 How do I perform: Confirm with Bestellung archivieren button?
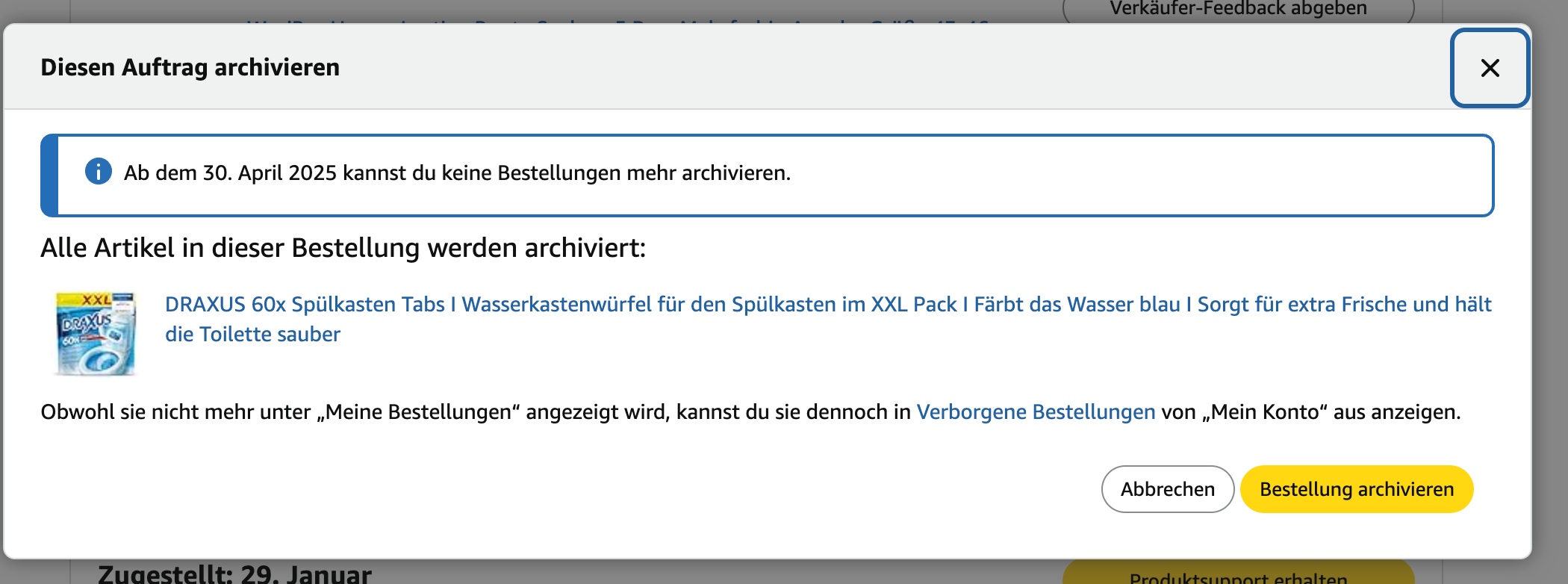pyautogui.click(x=1356, y=489)
